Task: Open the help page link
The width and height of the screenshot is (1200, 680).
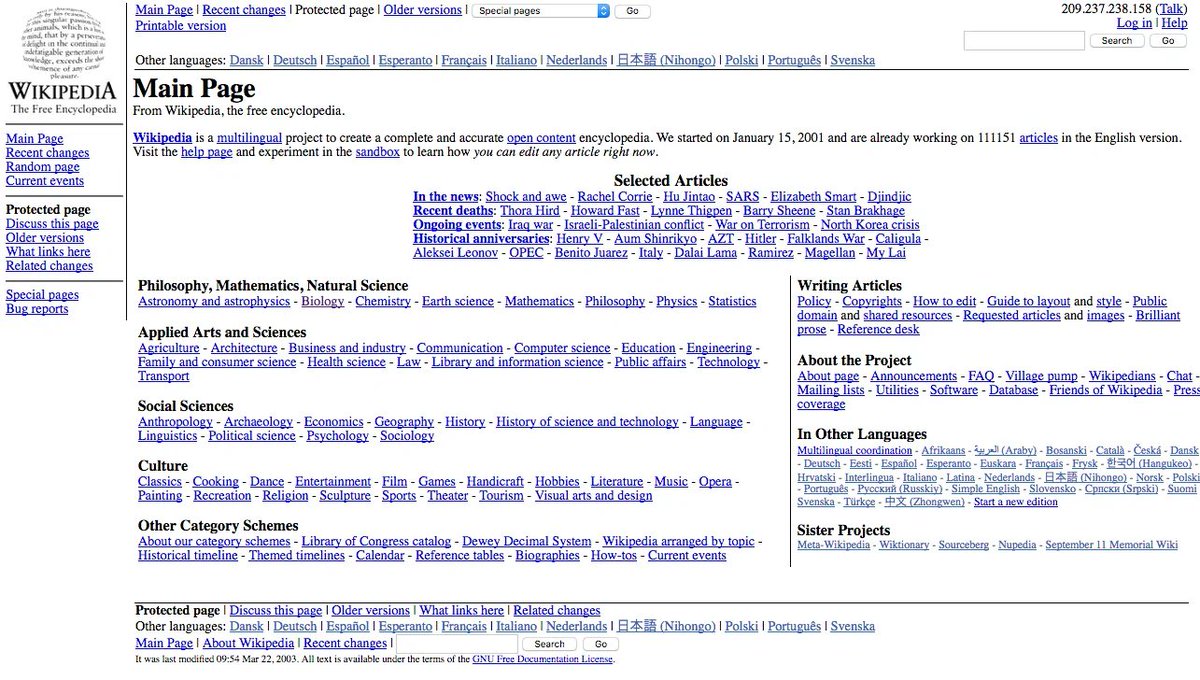Action: [206, 152]
